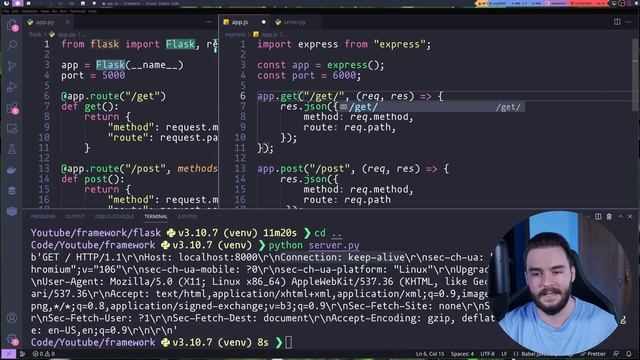Click the app.js breadcrumb item
The width and height of the screenshot is (640, 360).
(266, 35)
